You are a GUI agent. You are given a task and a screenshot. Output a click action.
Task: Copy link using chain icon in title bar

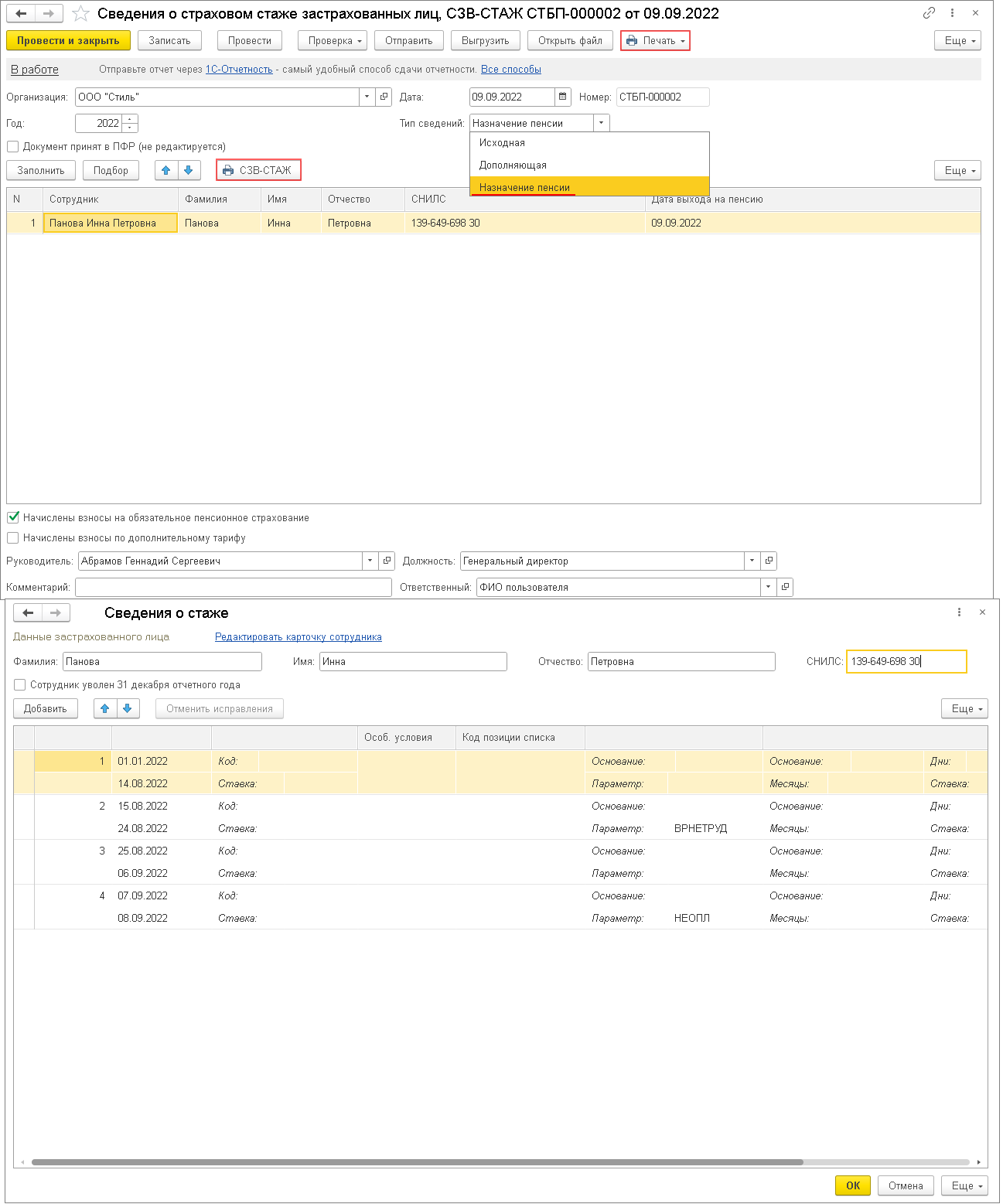pos(929,13)
